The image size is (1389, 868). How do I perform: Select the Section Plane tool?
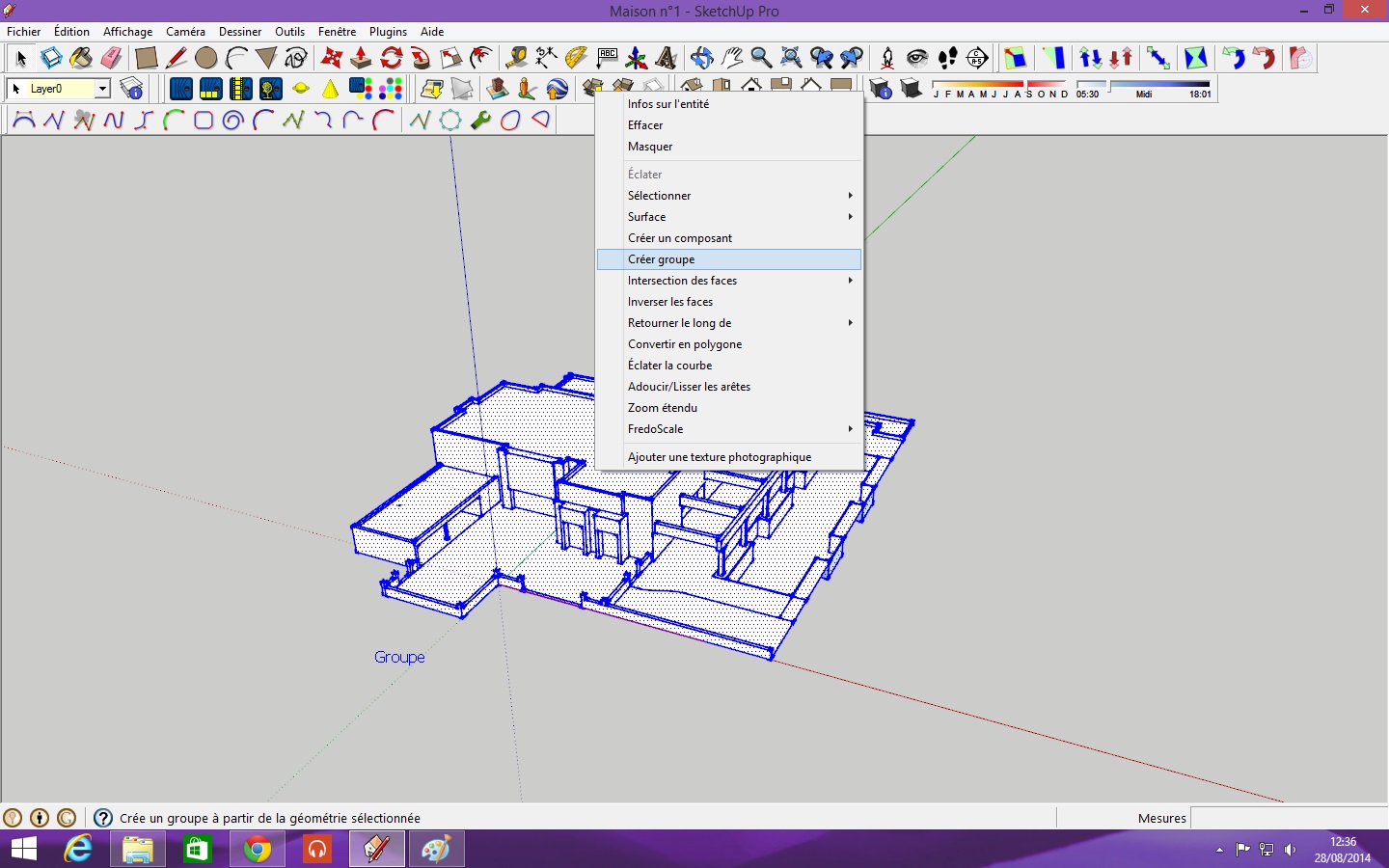977,58
